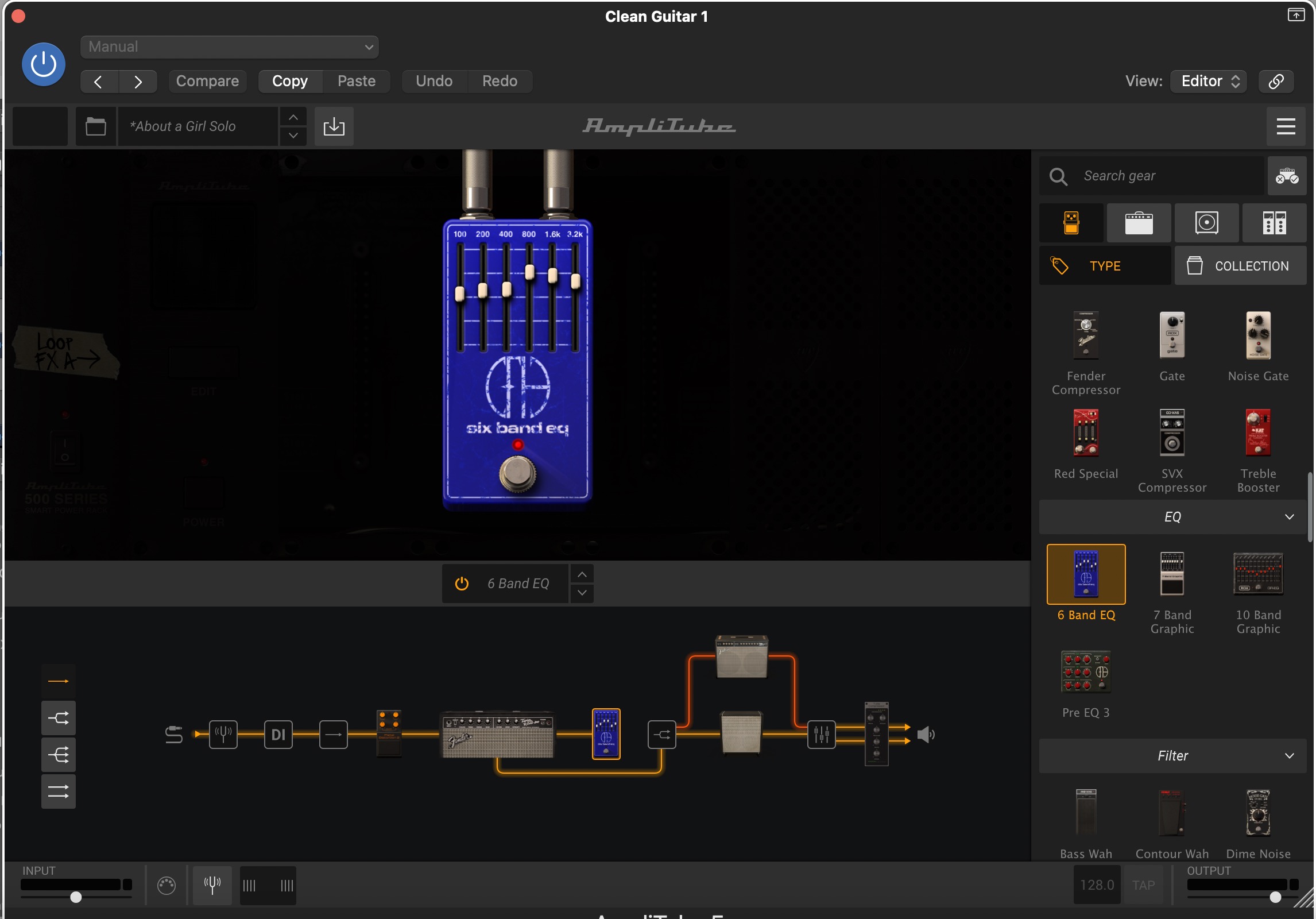Image resolution: width=1316 pixels, height=919 pixels.
Task: Click the TAP tempo button
Action: click(1143, 885)
